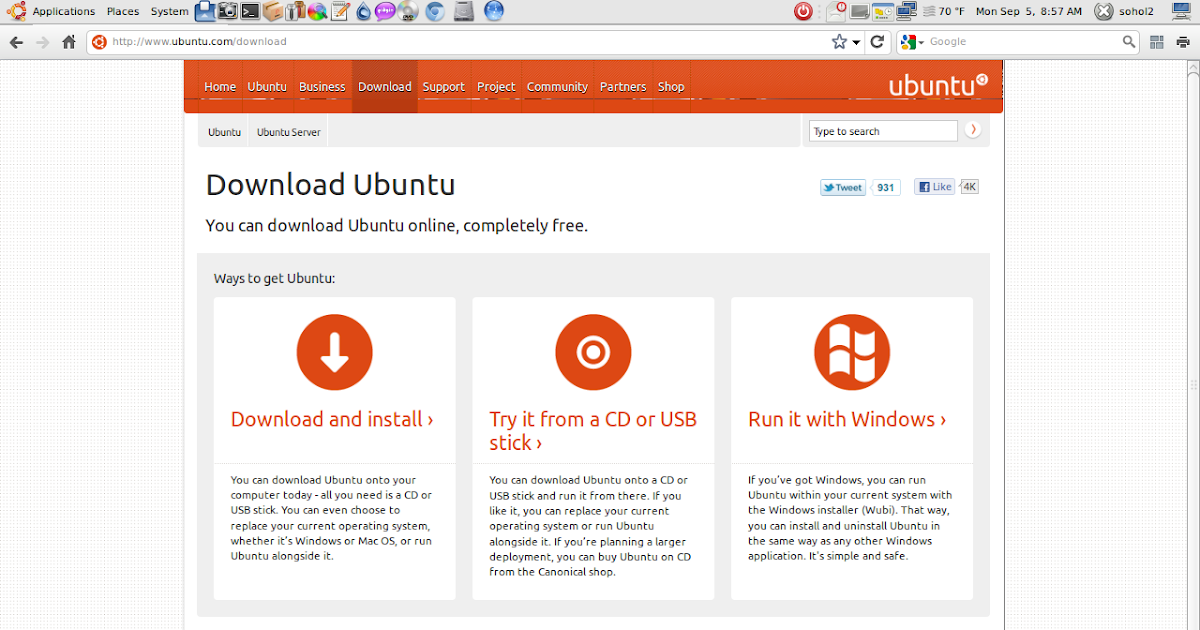
Task: Open the Applications menu
Action: click(64, 12)
